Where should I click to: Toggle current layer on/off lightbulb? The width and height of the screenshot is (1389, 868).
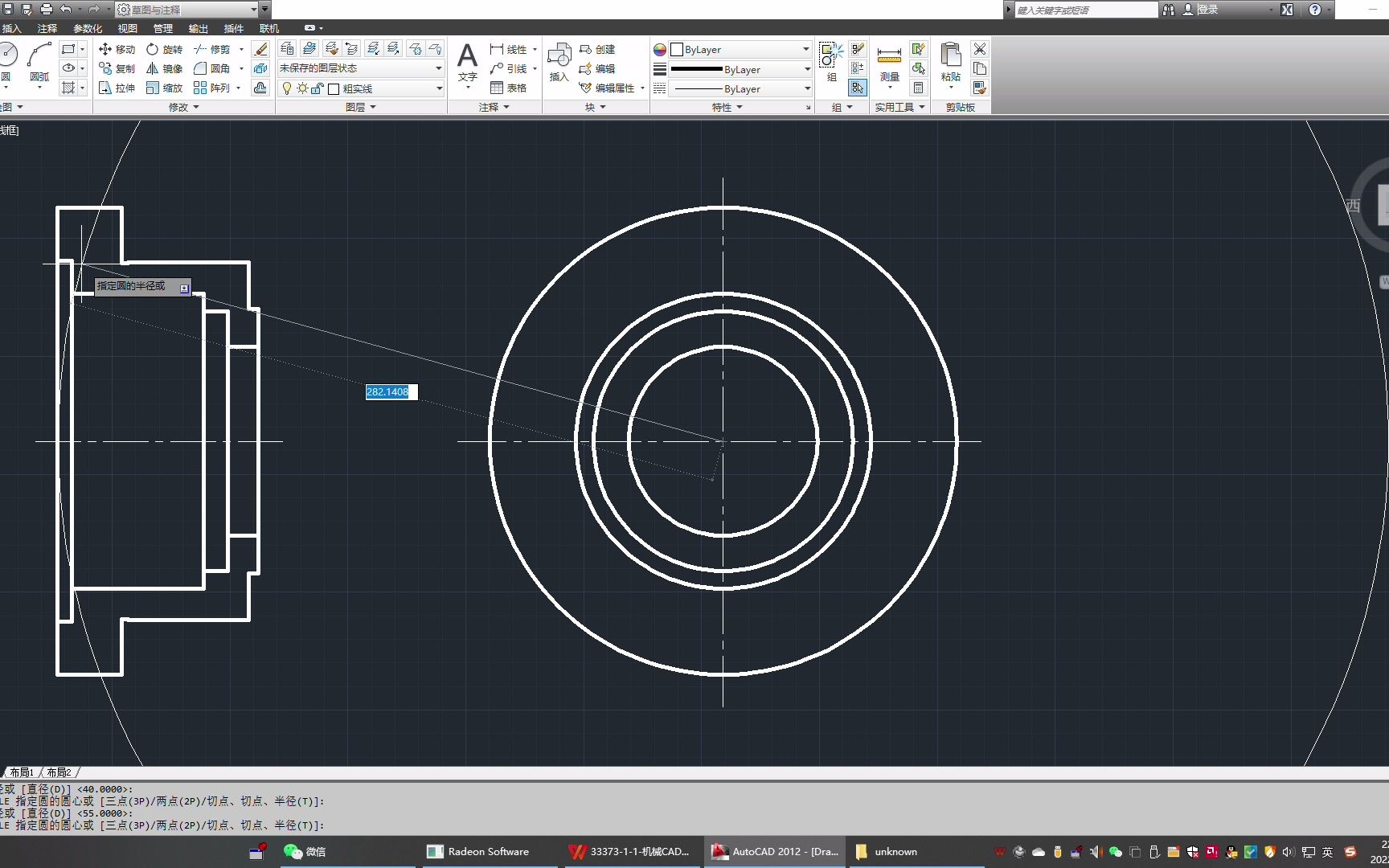[287, 88]
